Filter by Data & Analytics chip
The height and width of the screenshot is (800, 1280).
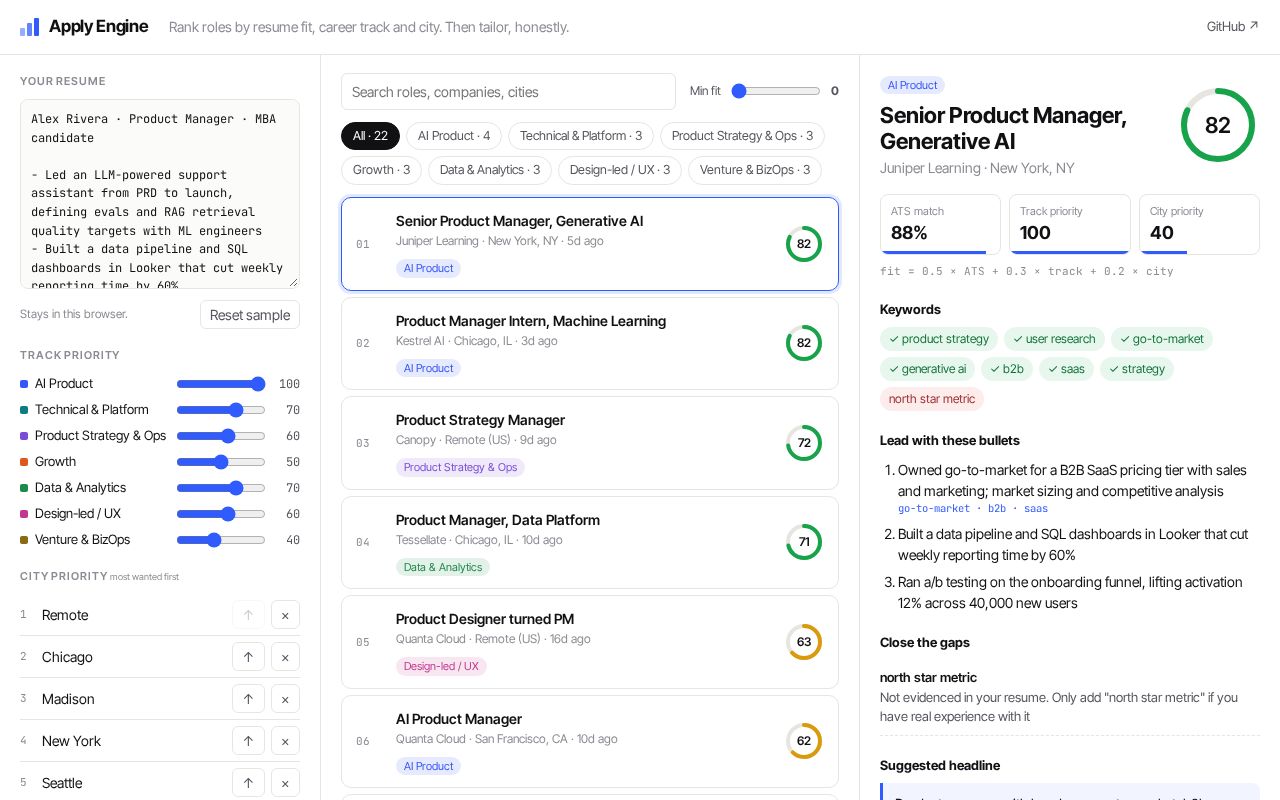[x=490, y=170]
